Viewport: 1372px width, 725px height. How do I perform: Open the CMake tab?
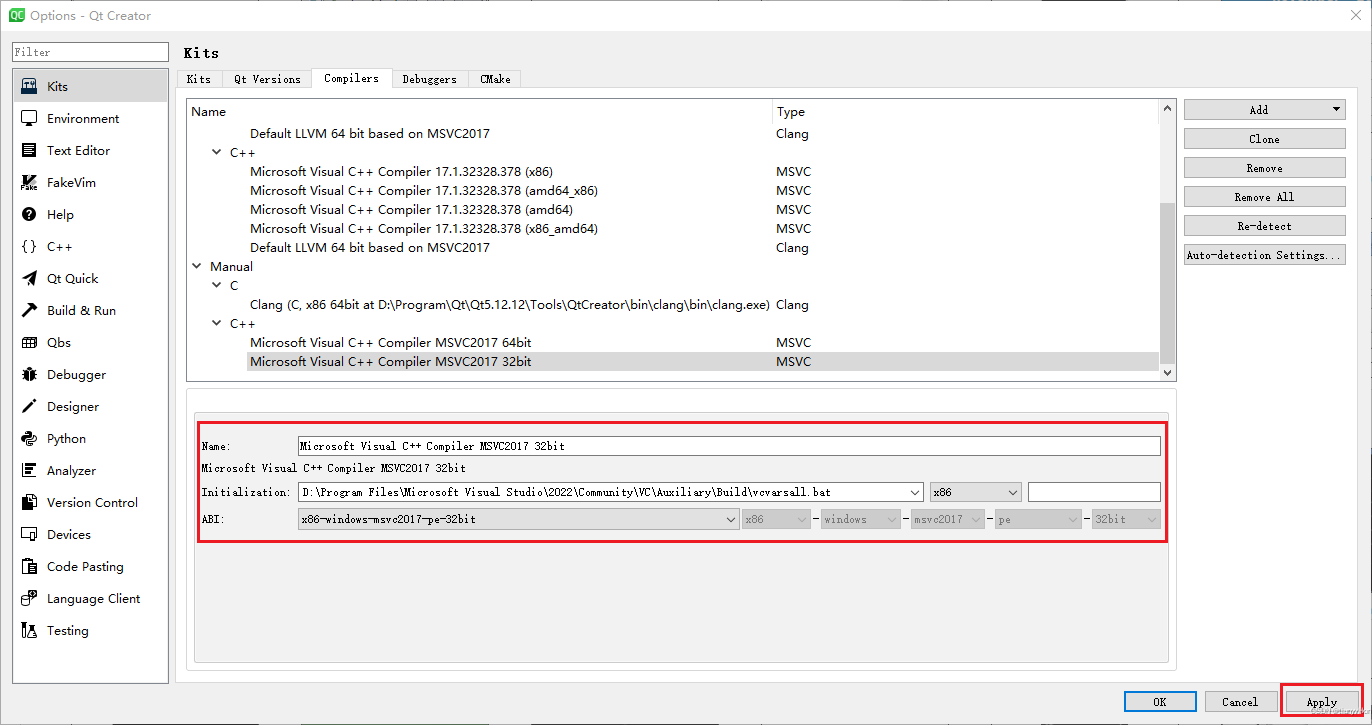(495, 79)
